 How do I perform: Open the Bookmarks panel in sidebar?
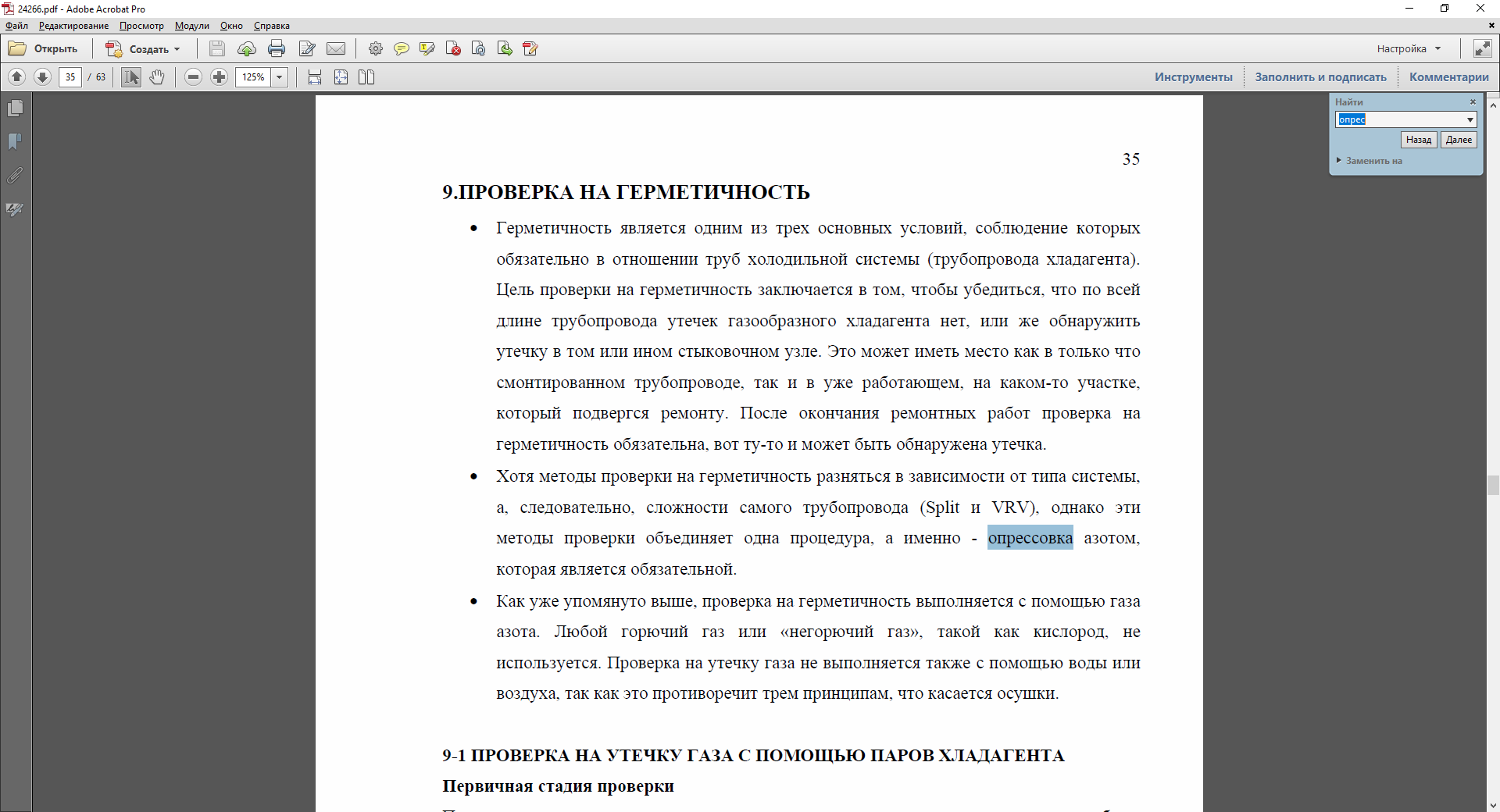(x=15, y=141)
